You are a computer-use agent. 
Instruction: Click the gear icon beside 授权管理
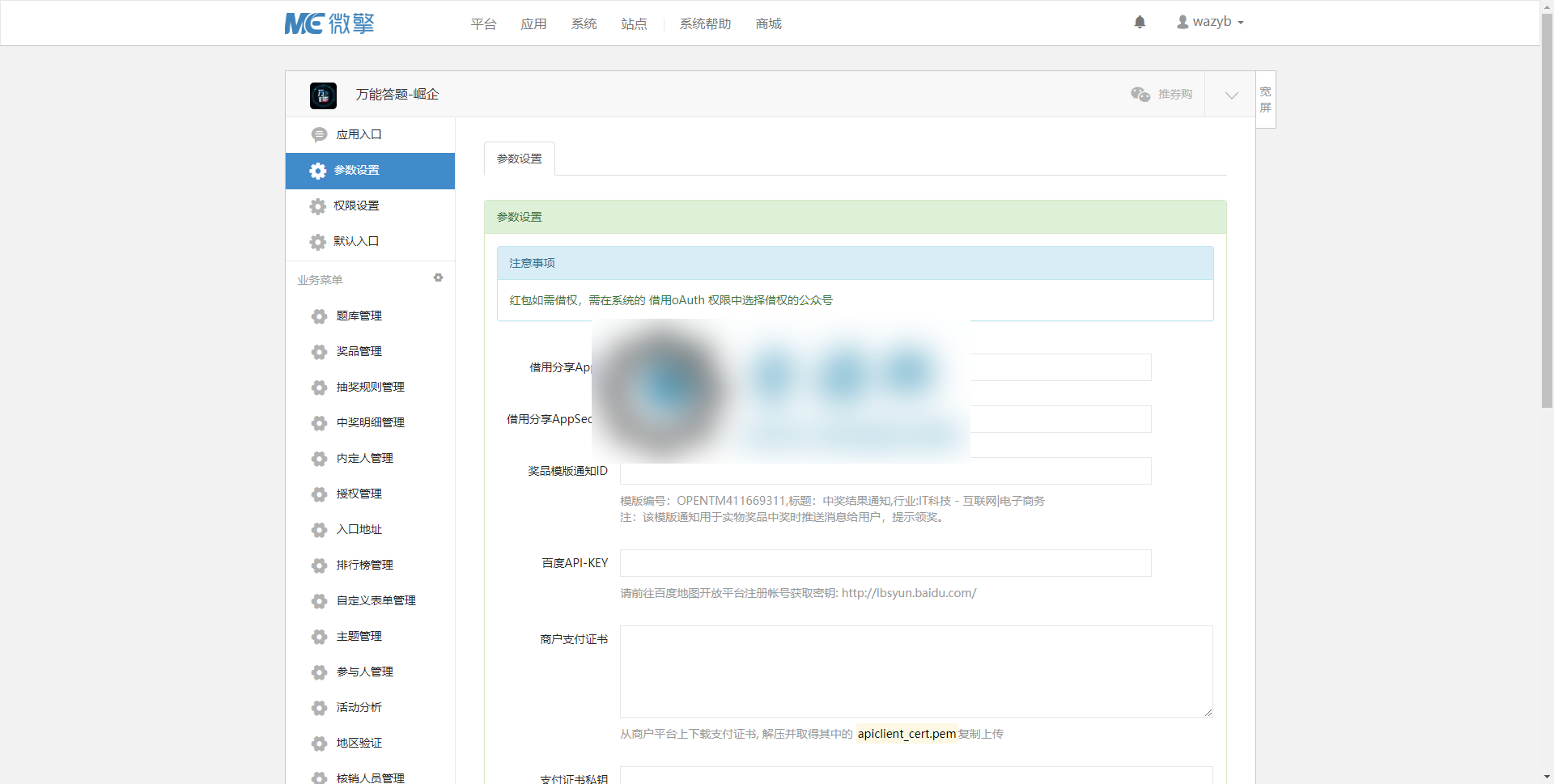click(x=320, y=494)
